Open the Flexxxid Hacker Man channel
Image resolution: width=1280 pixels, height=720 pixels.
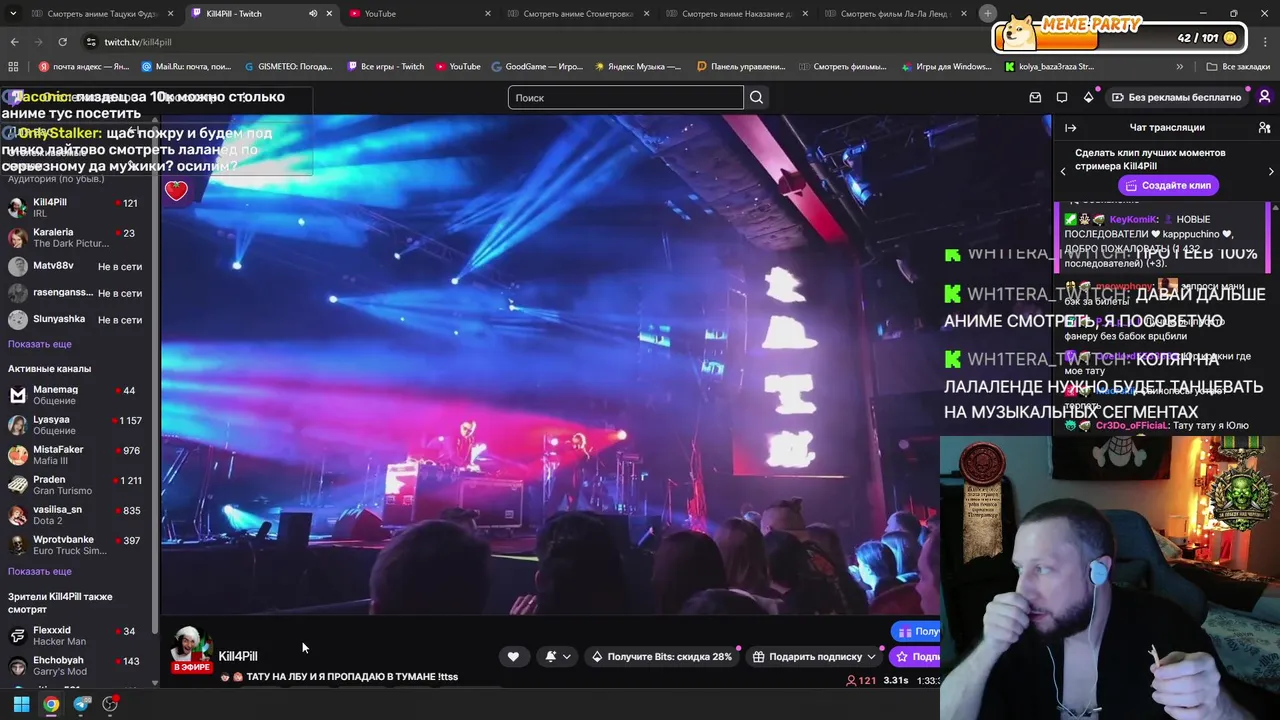pyautogui.click(x=78, y=635)
